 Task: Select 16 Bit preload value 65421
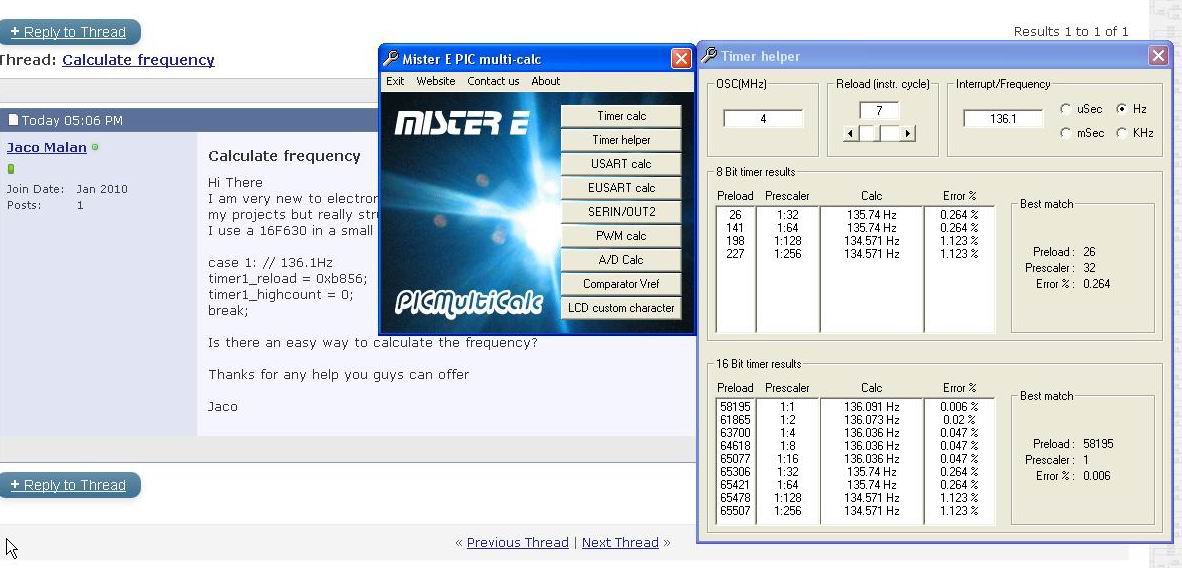[735, 485]
